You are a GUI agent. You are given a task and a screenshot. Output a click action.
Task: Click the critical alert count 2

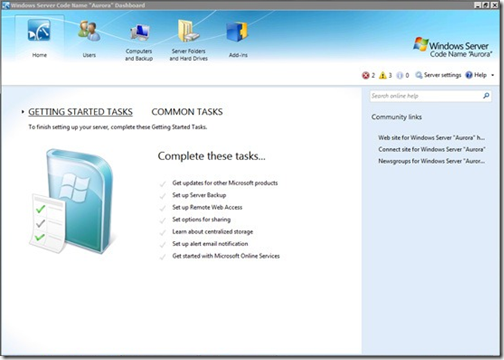point(373,75)
